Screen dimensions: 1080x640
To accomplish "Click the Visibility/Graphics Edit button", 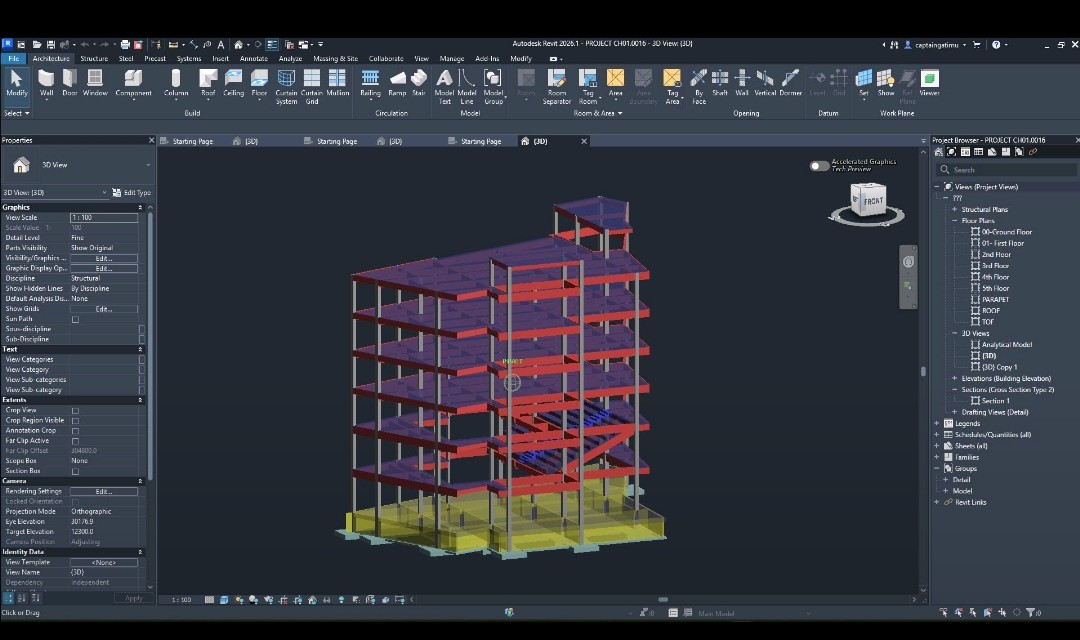I will pyautogui.click(x=104, y=258).
